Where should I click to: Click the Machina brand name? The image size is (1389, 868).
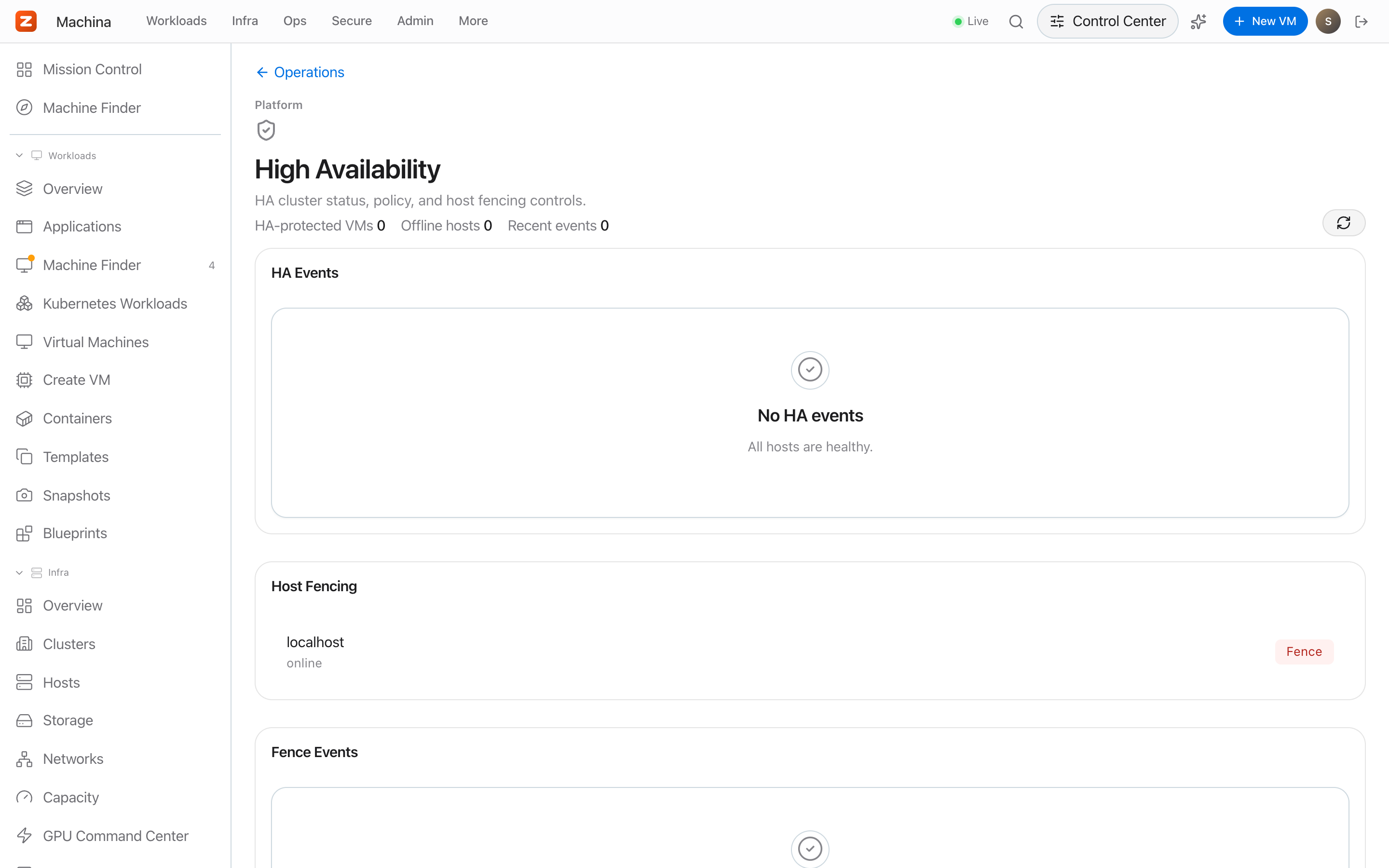point(84,22)
